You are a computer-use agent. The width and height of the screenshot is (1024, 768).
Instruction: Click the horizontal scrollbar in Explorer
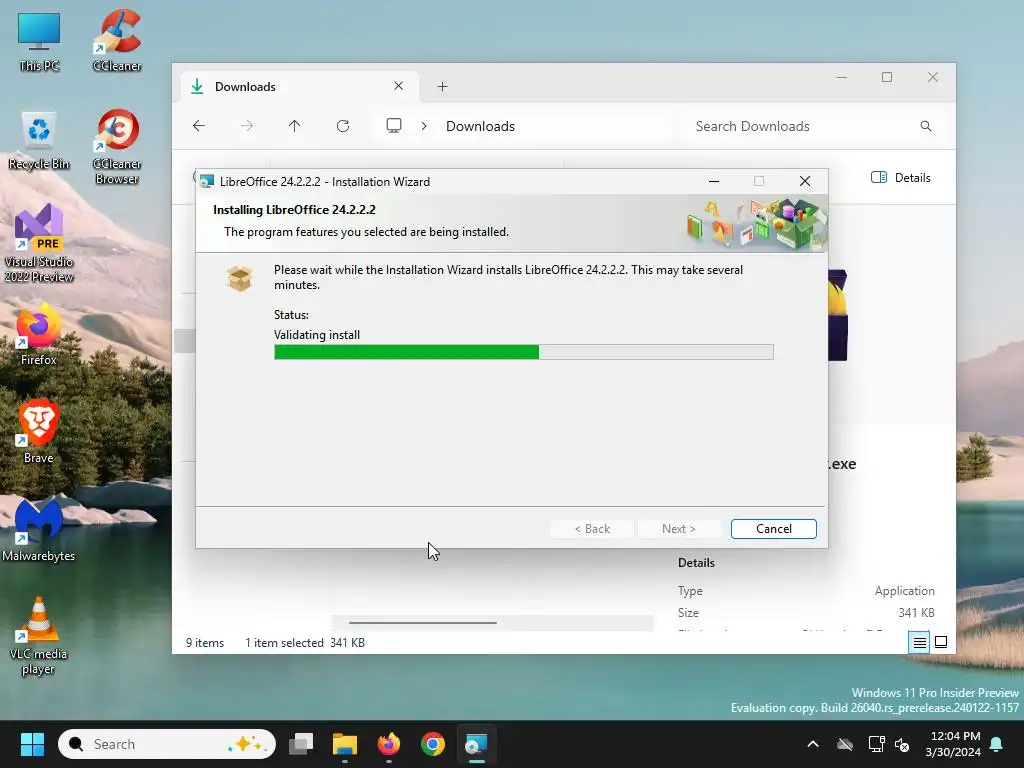pos(423,622)
